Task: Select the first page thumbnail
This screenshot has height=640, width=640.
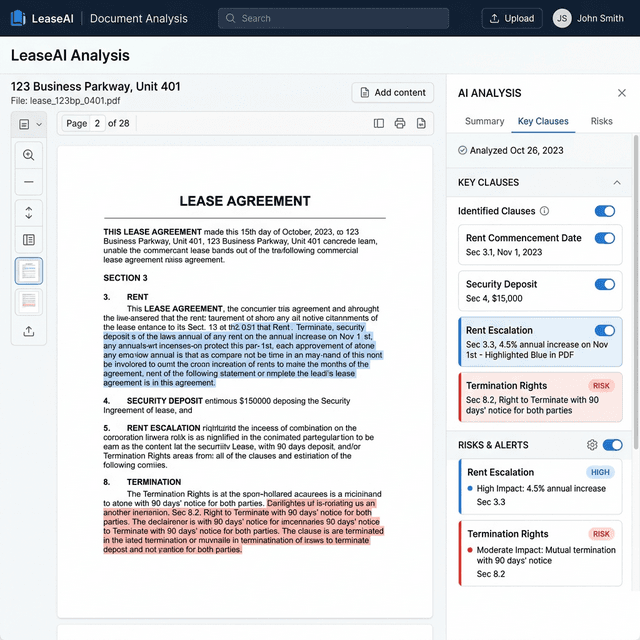Action: 29,271
